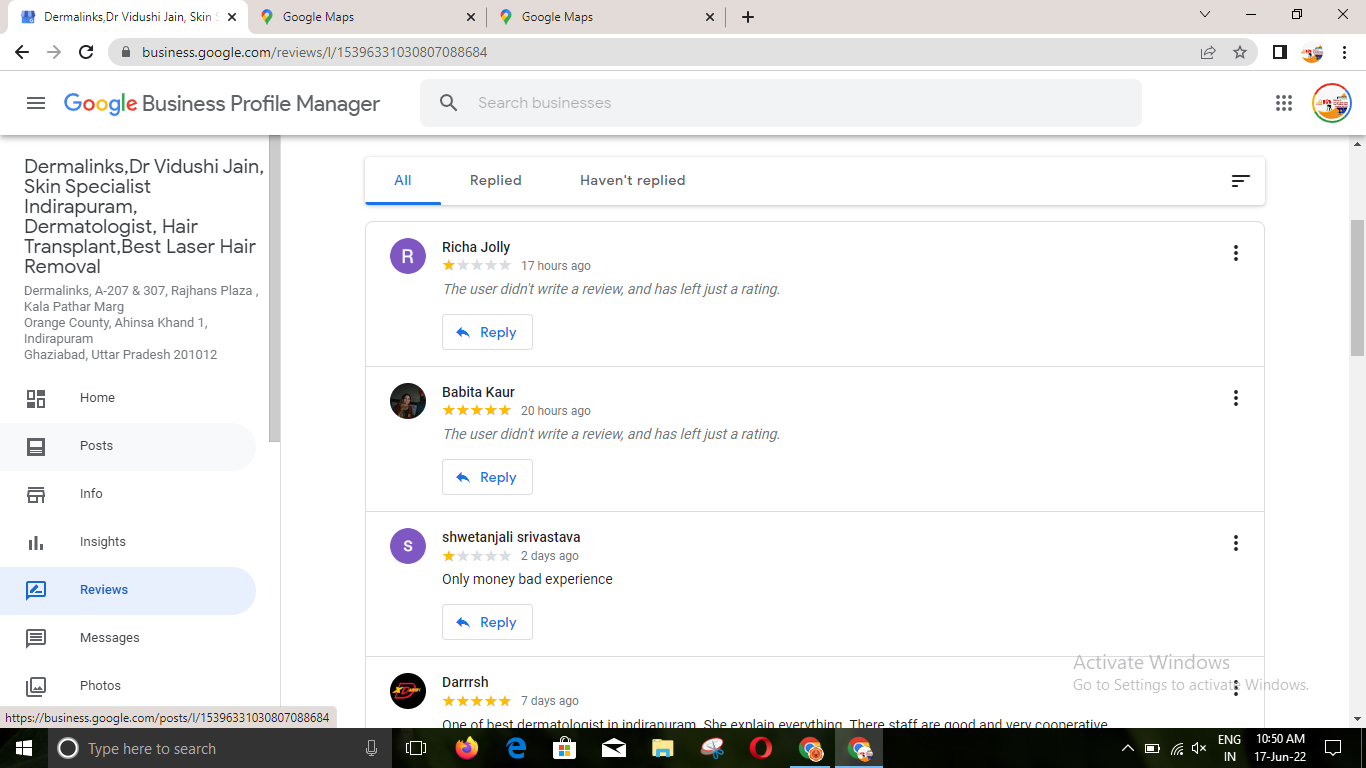Click reviewer name Darrrsh
1366x768 pixels.
tap(465, 682)
